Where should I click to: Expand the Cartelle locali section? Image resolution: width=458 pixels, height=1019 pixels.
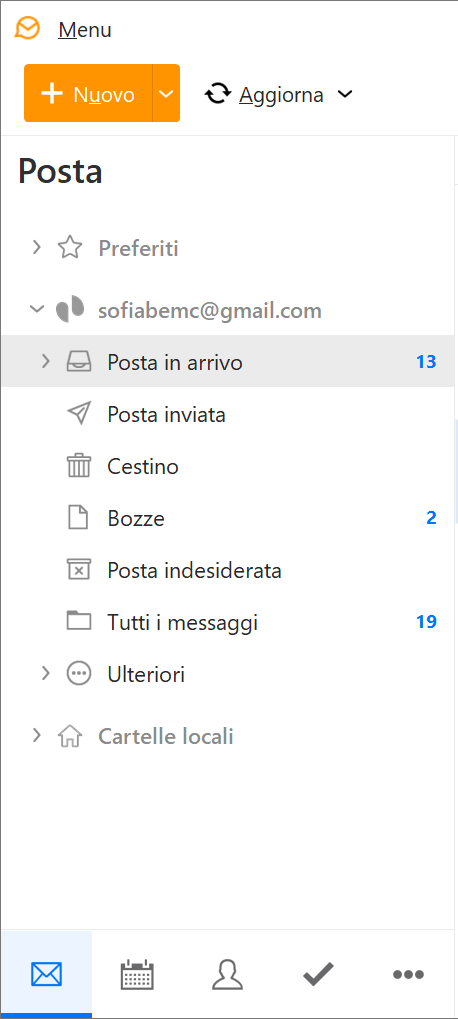tap(37, 736)
